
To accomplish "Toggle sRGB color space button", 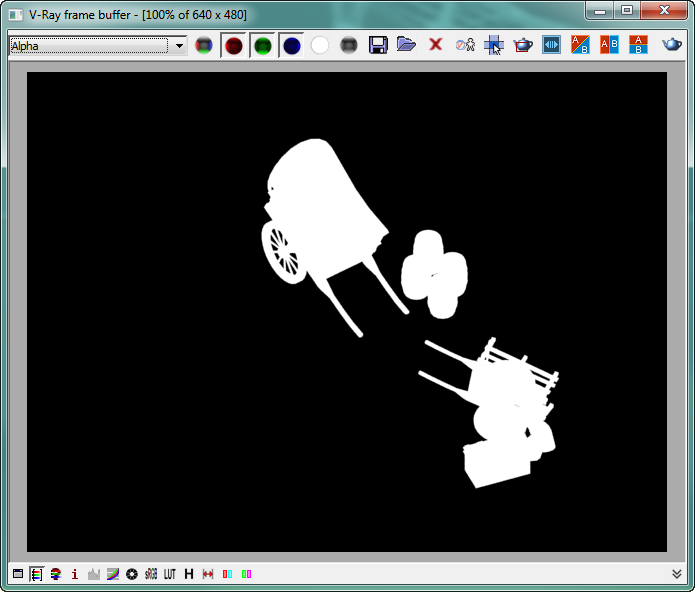I will 150,574.
